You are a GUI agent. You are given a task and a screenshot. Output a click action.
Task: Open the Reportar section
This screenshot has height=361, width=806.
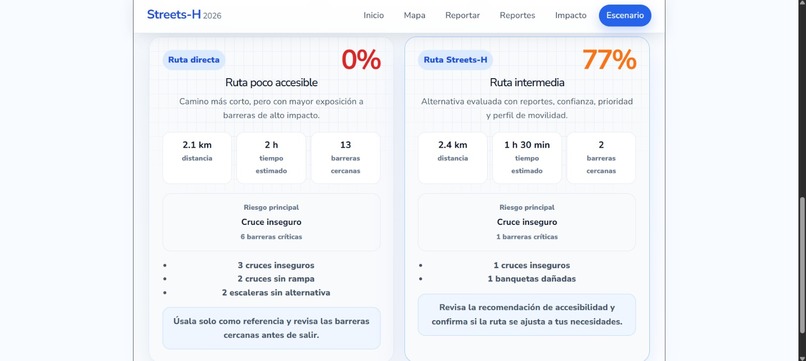coord(463,15)
